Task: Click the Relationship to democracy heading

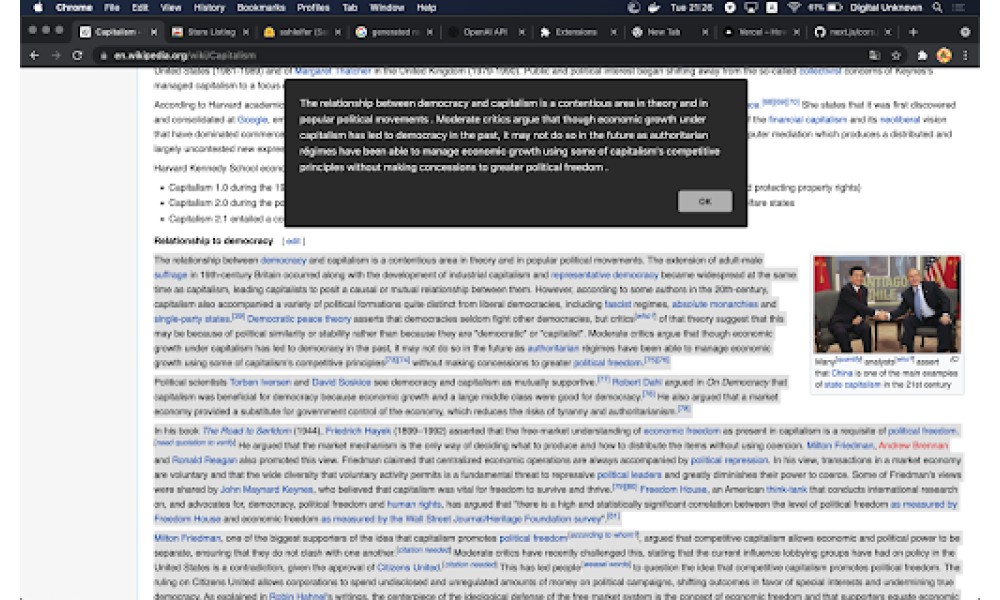Action: (x=213, y=241)
